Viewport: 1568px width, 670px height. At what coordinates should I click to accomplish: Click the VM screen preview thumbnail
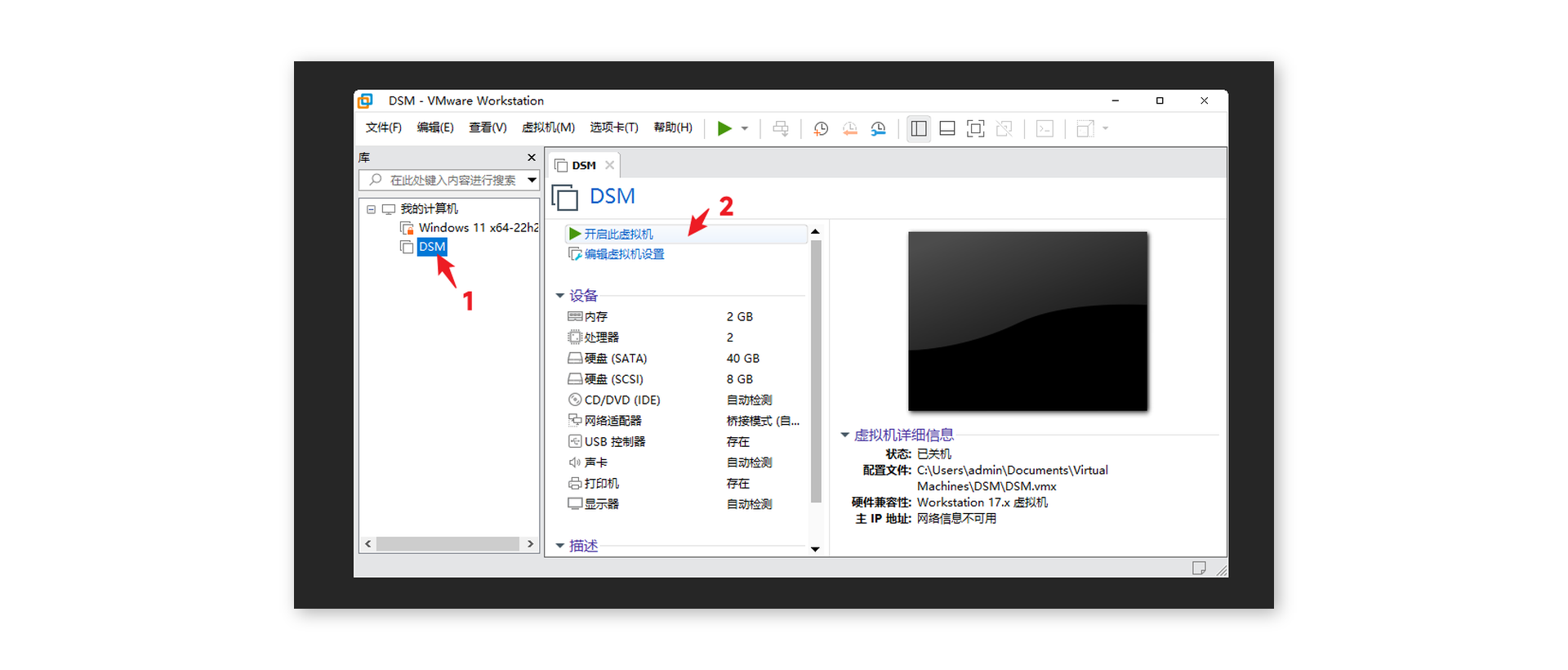[1027, 321]
